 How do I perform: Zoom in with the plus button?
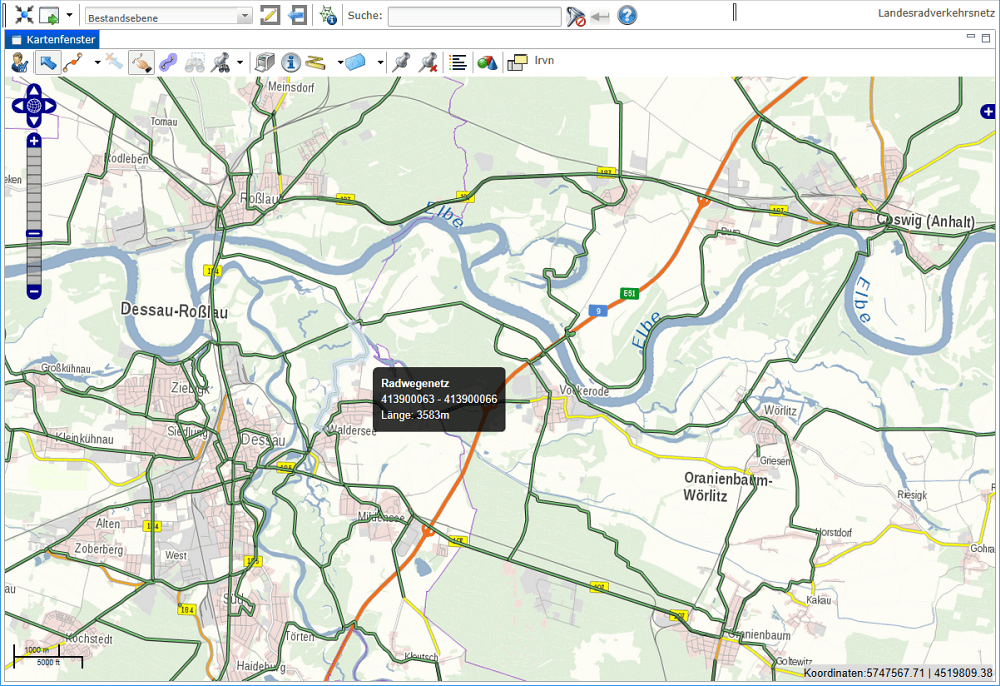(34, 142)
